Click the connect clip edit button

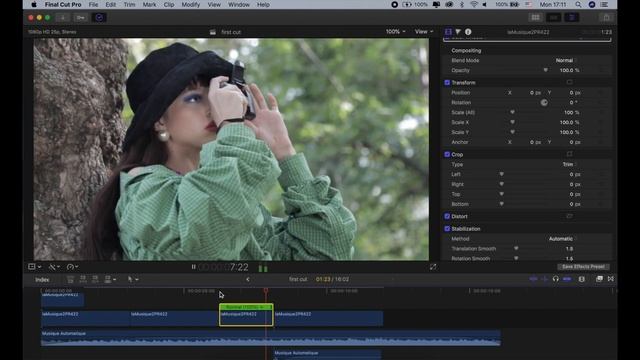pyautogui.click(x=70, y=280)
